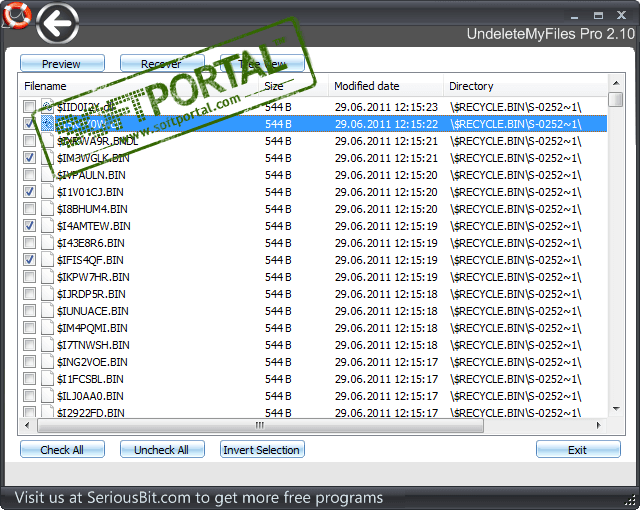Select file icon of $I8BHUM4.BIN
This screenshot has height=510, width=640.
pos(47,209)
